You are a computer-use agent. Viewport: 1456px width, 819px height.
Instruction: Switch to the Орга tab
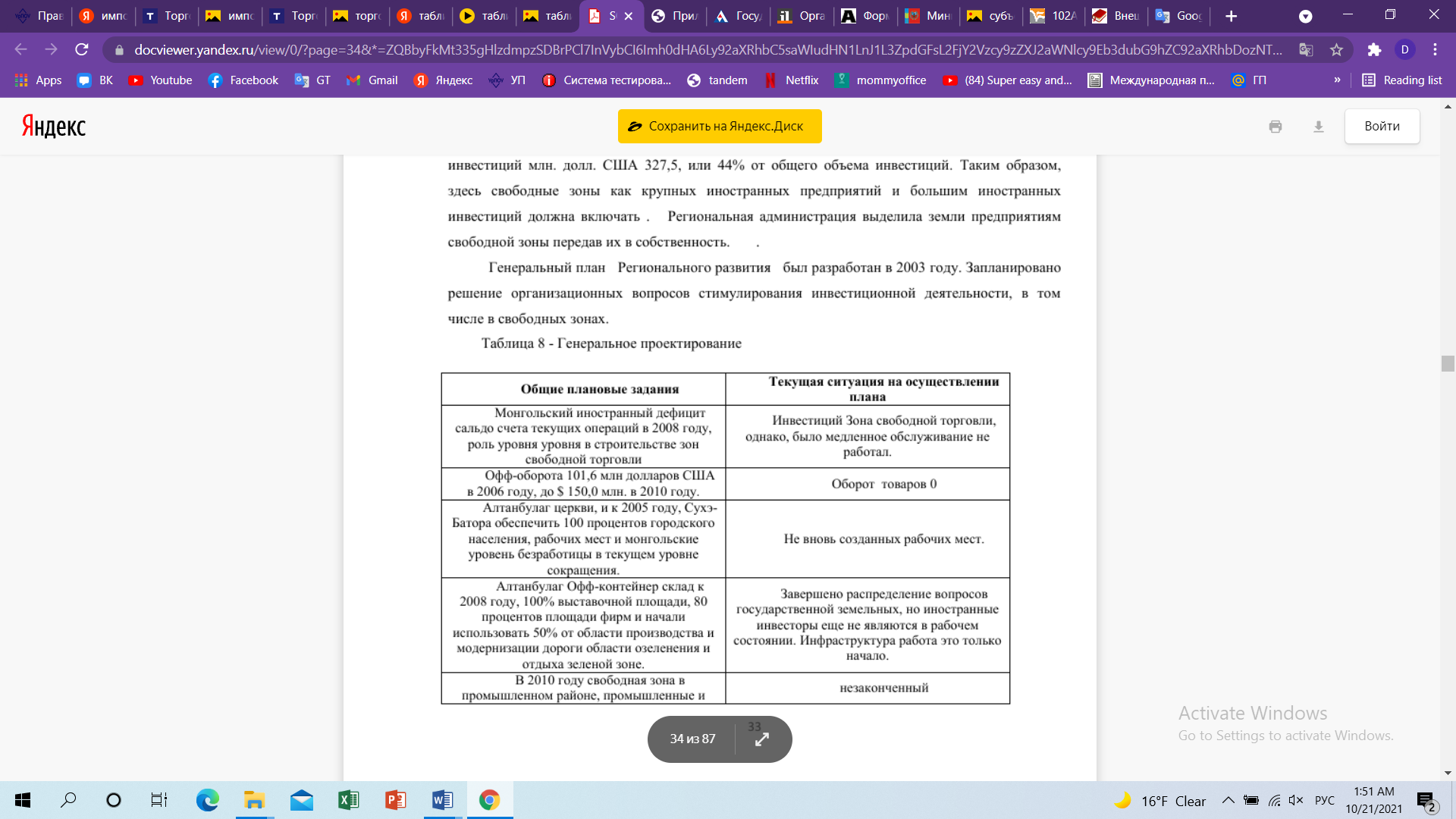802,16
